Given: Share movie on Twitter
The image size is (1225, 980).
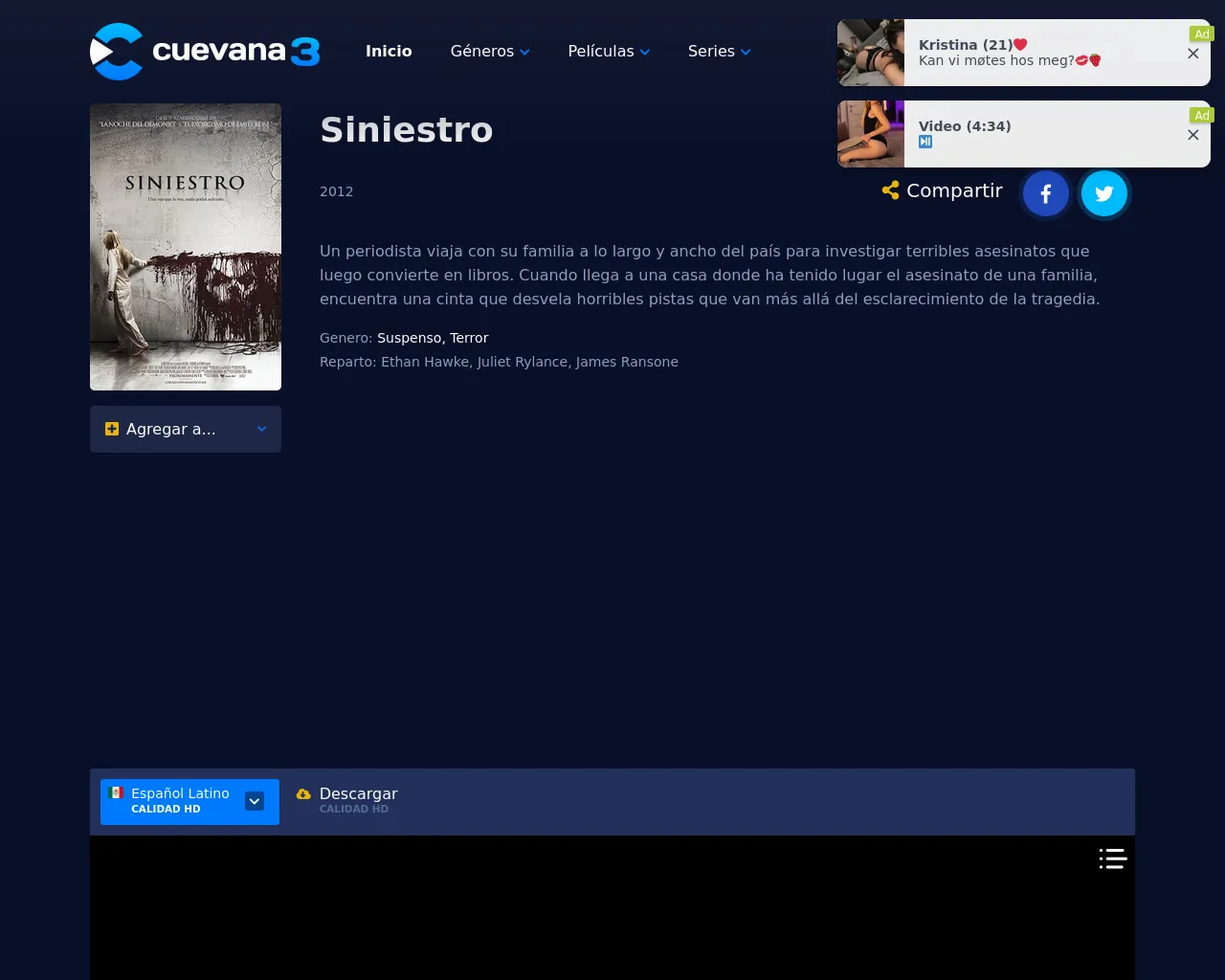Looking at the screenshot, I should tap(1103, 194).
